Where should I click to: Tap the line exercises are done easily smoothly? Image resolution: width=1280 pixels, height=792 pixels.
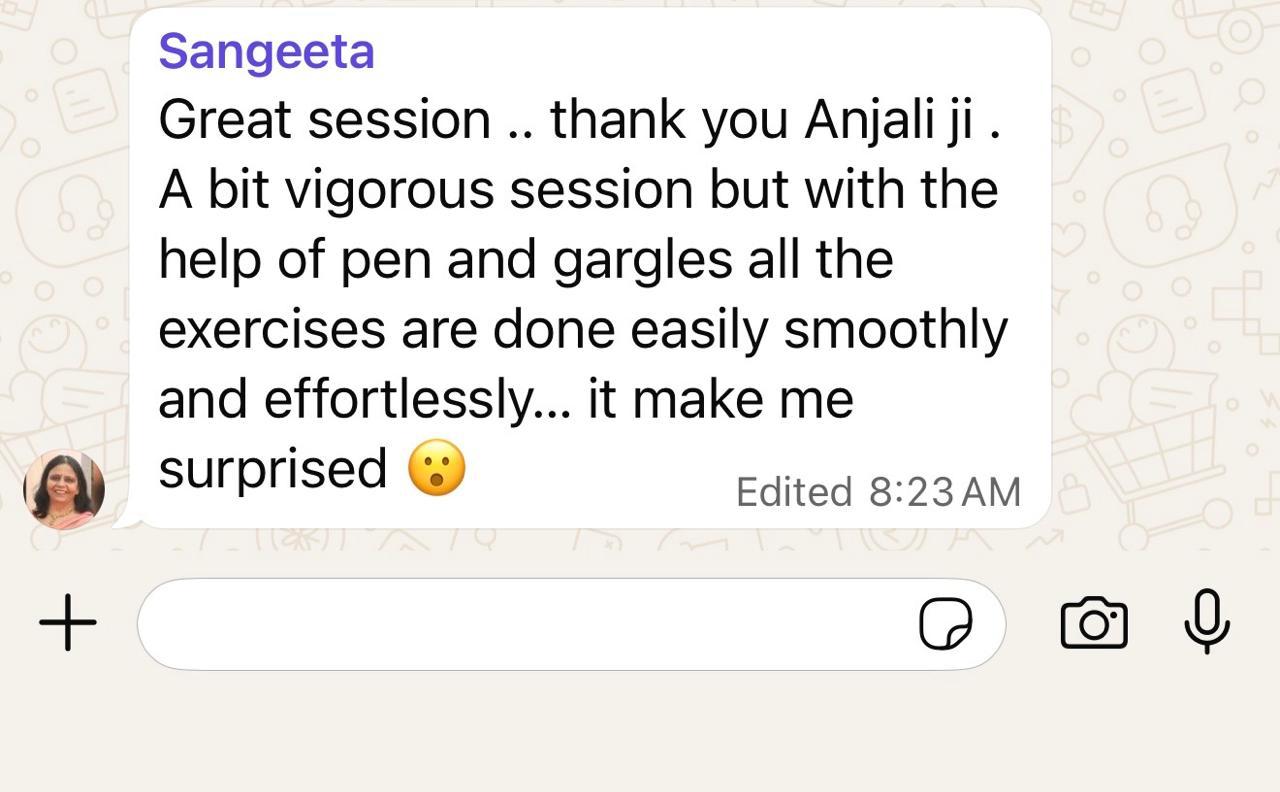click(583, 330)
